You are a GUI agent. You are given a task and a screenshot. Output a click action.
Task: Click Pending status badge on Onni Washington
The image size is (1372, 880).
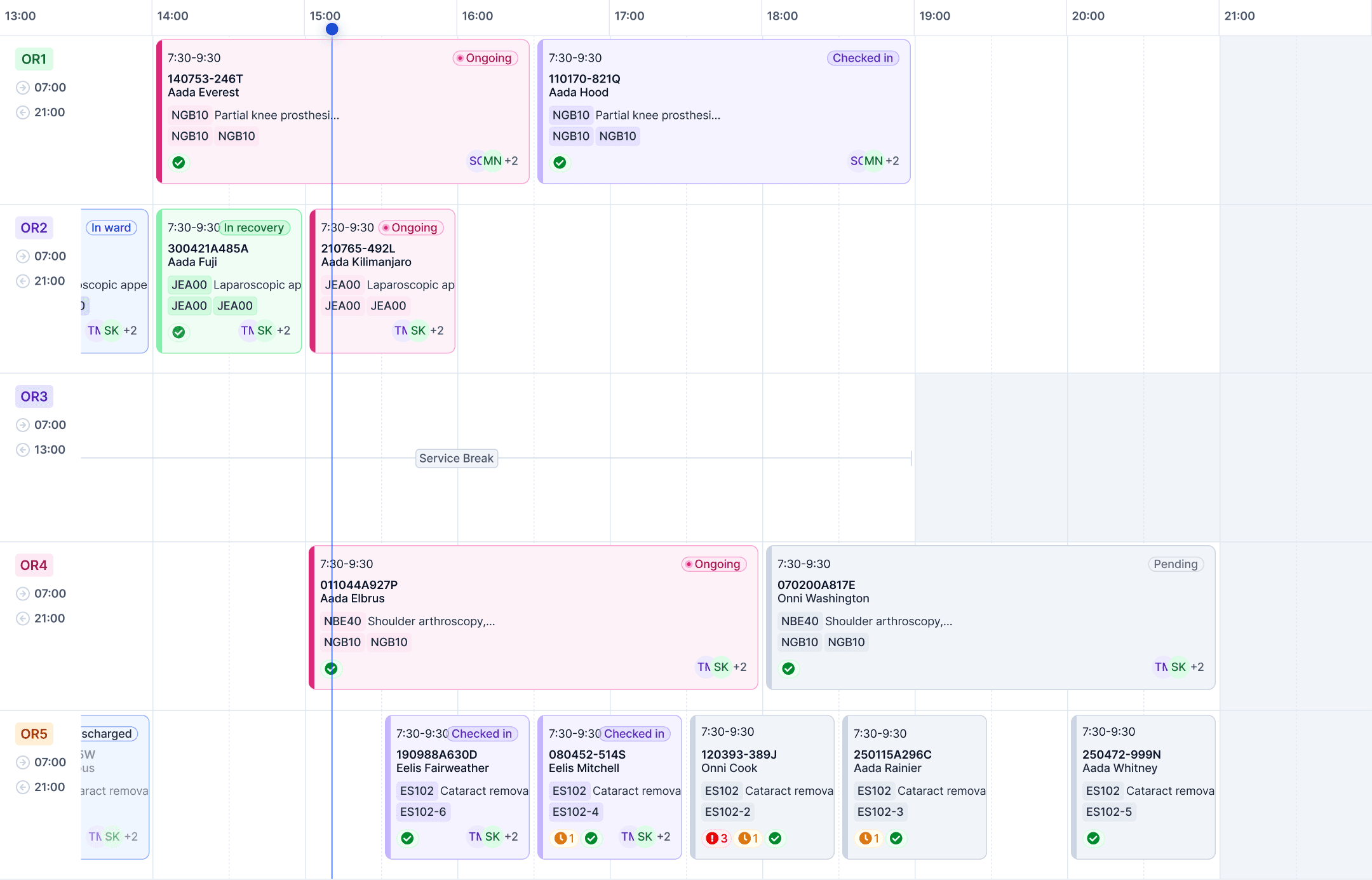coord(1175,564)
